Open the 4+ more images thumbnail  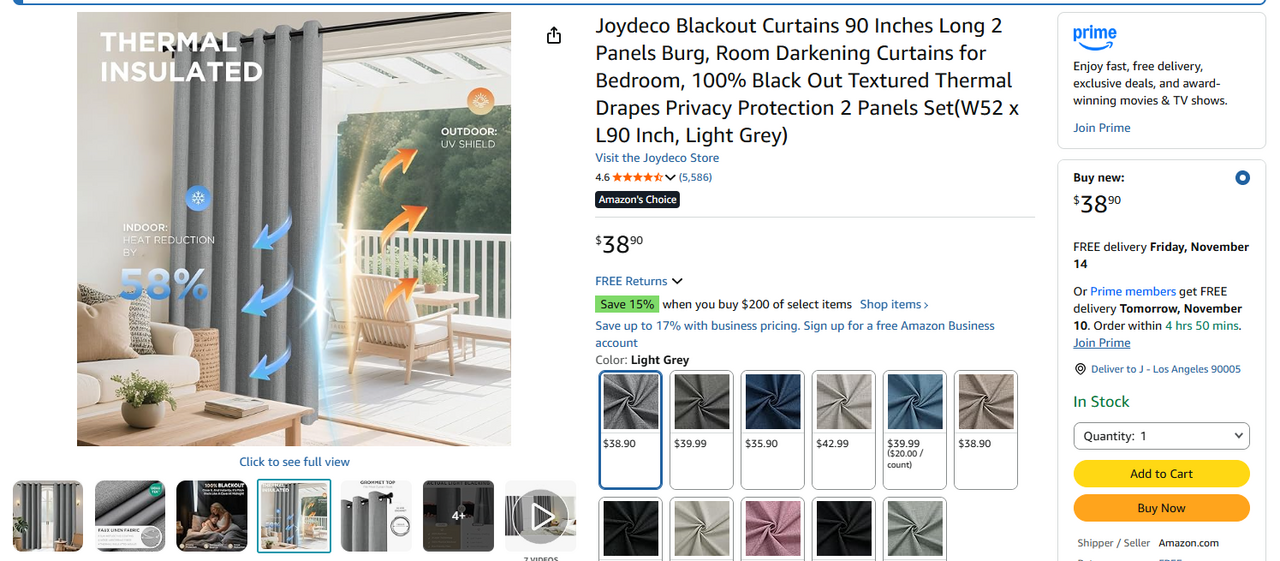point(458,516)
